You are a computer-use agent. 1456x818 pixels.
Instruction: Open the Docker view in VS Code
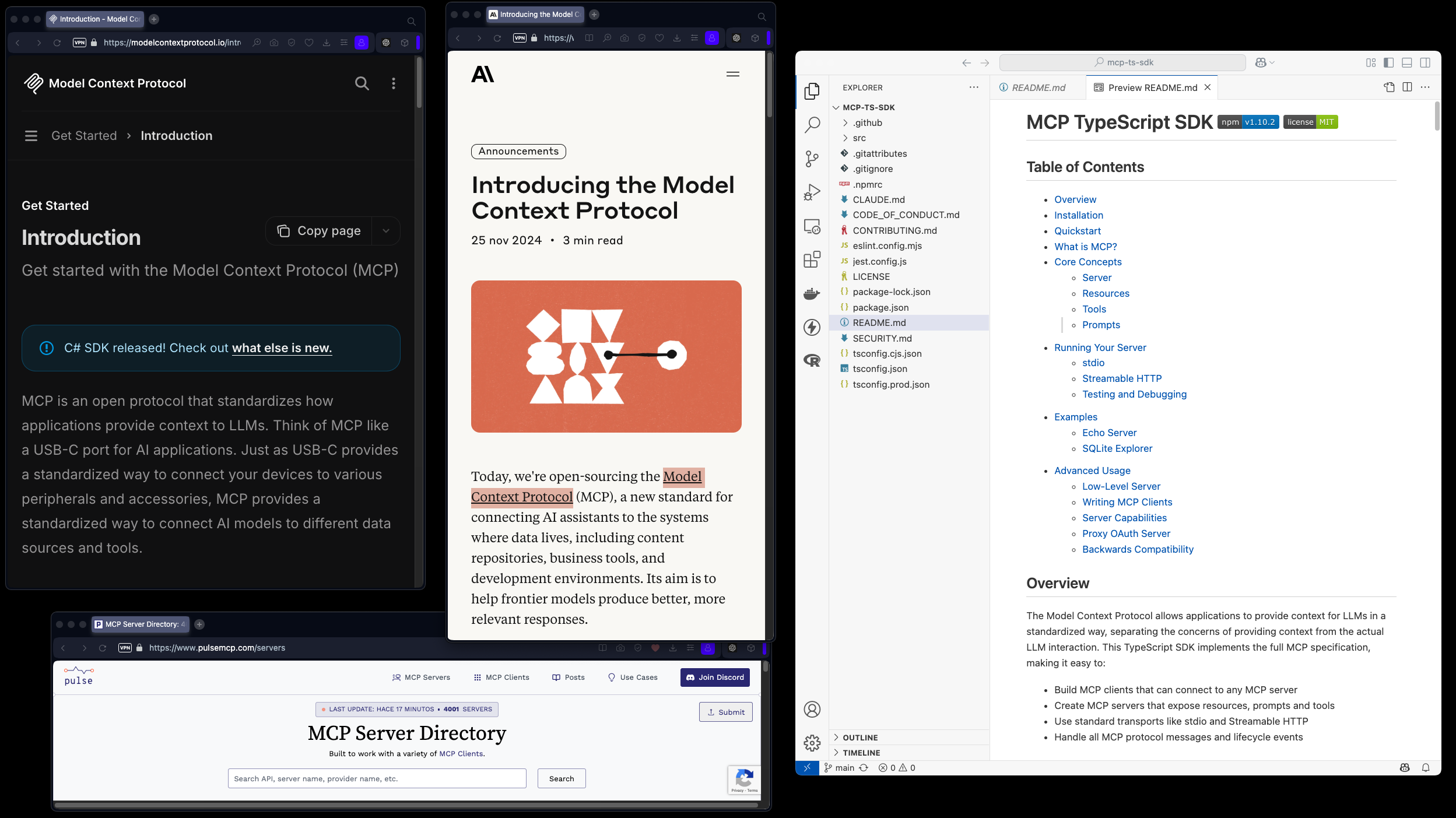(x=812, y=293)
